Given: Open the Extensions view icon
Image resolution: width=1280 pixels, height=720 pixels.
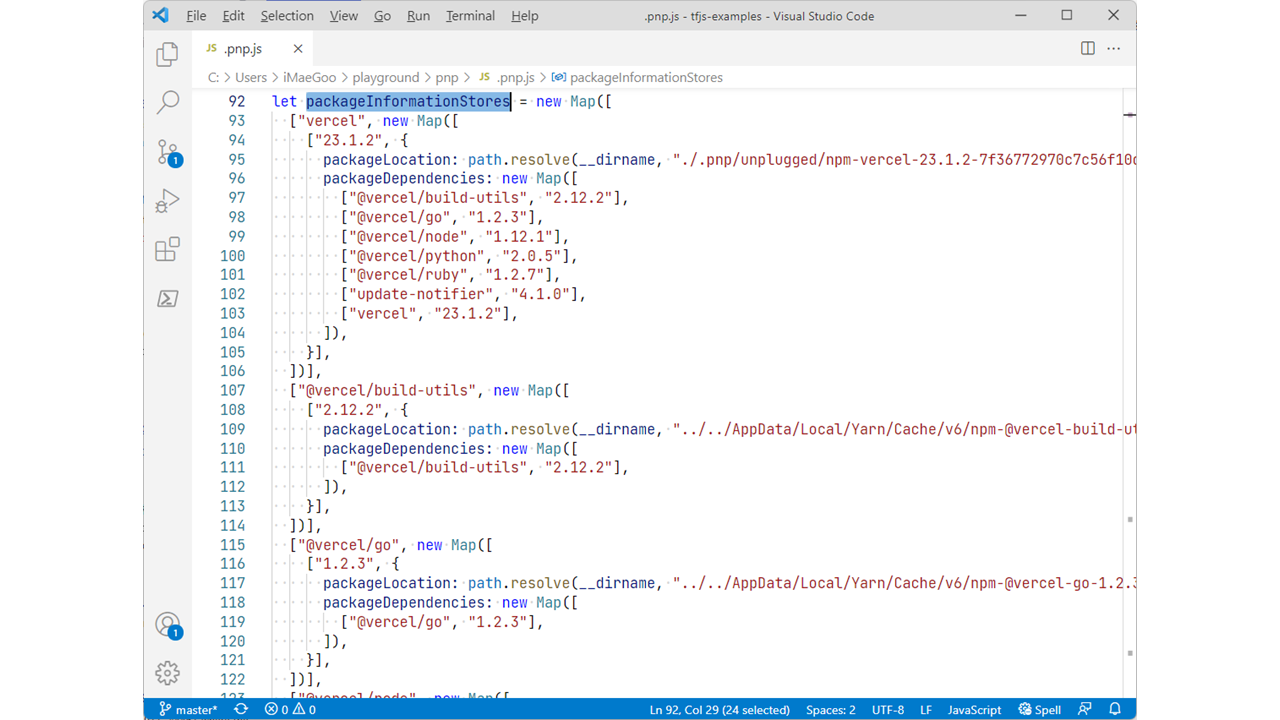Looking at the screenshot, I should point(168,249).
